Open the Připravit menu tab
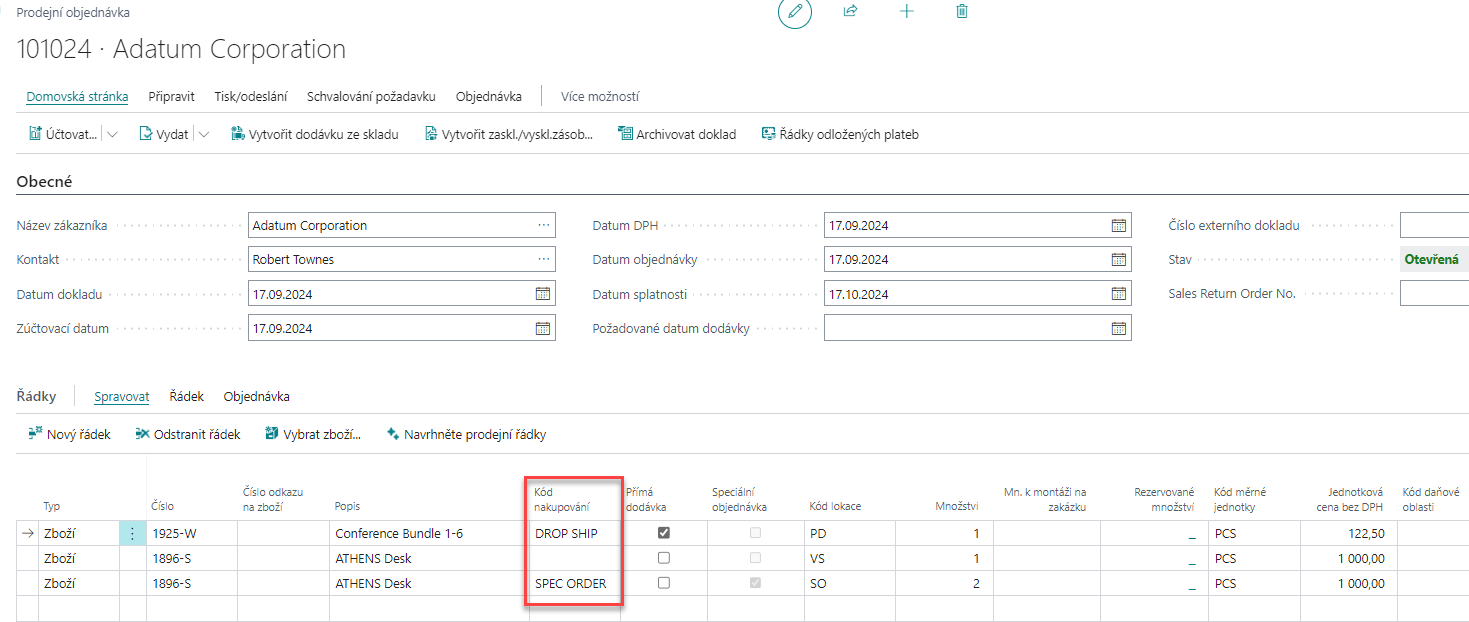Viewport: 1469px width, 622px height. 171,97
